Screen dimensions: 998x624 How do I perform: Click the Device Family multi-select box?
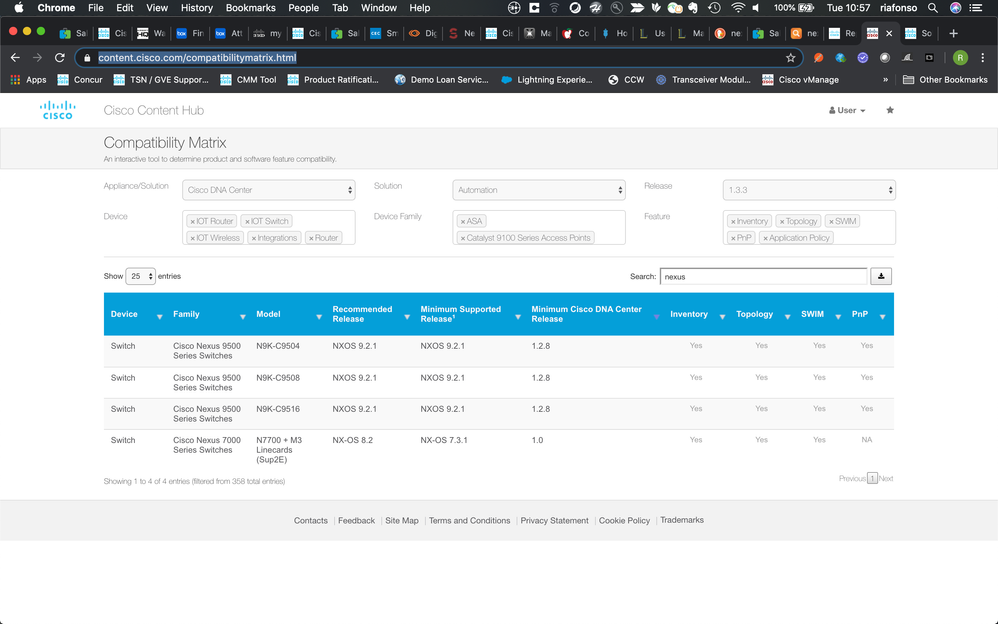point(538,227)
